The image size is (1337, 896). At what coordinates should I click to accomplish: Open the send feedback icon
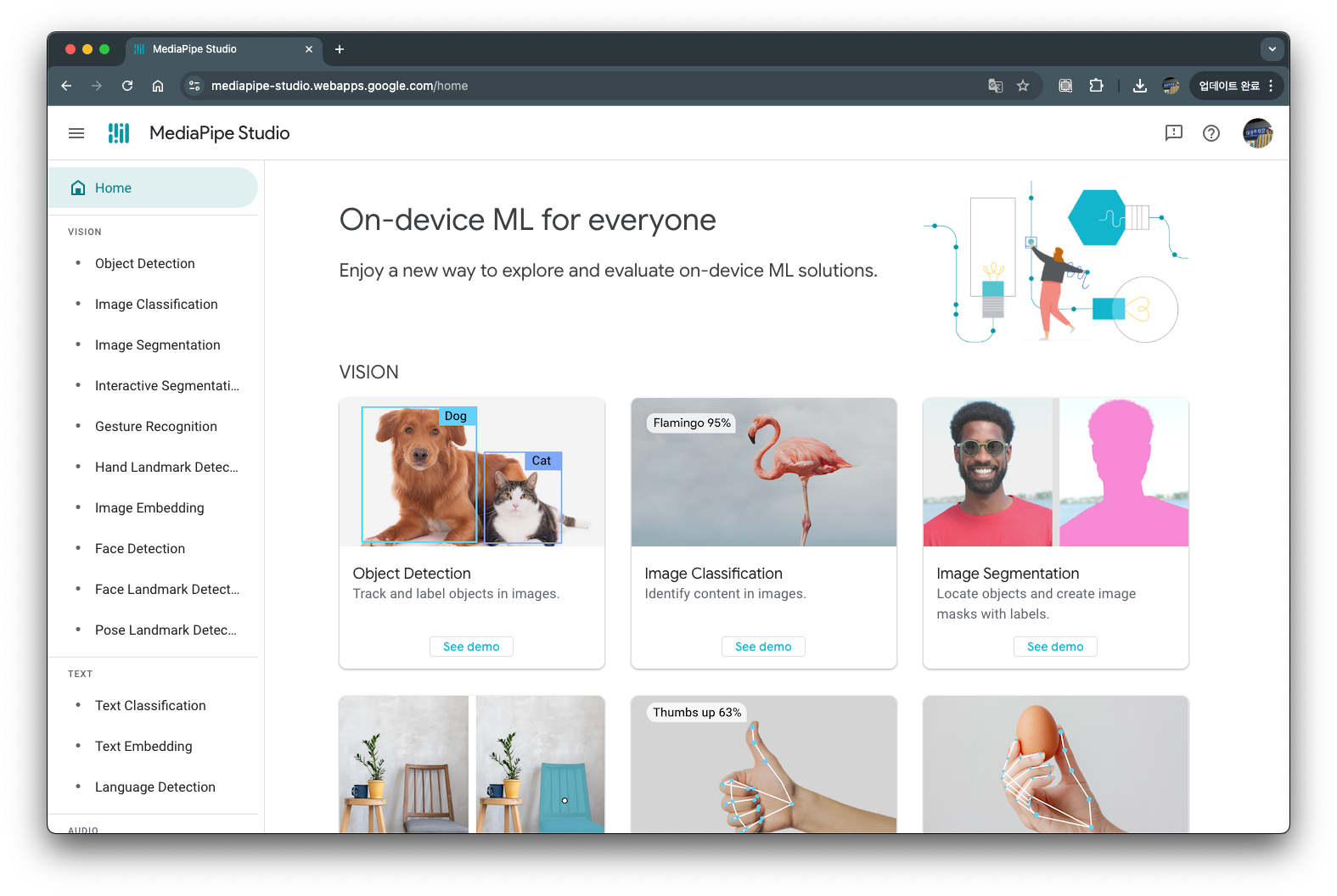tap(1174, 133)
